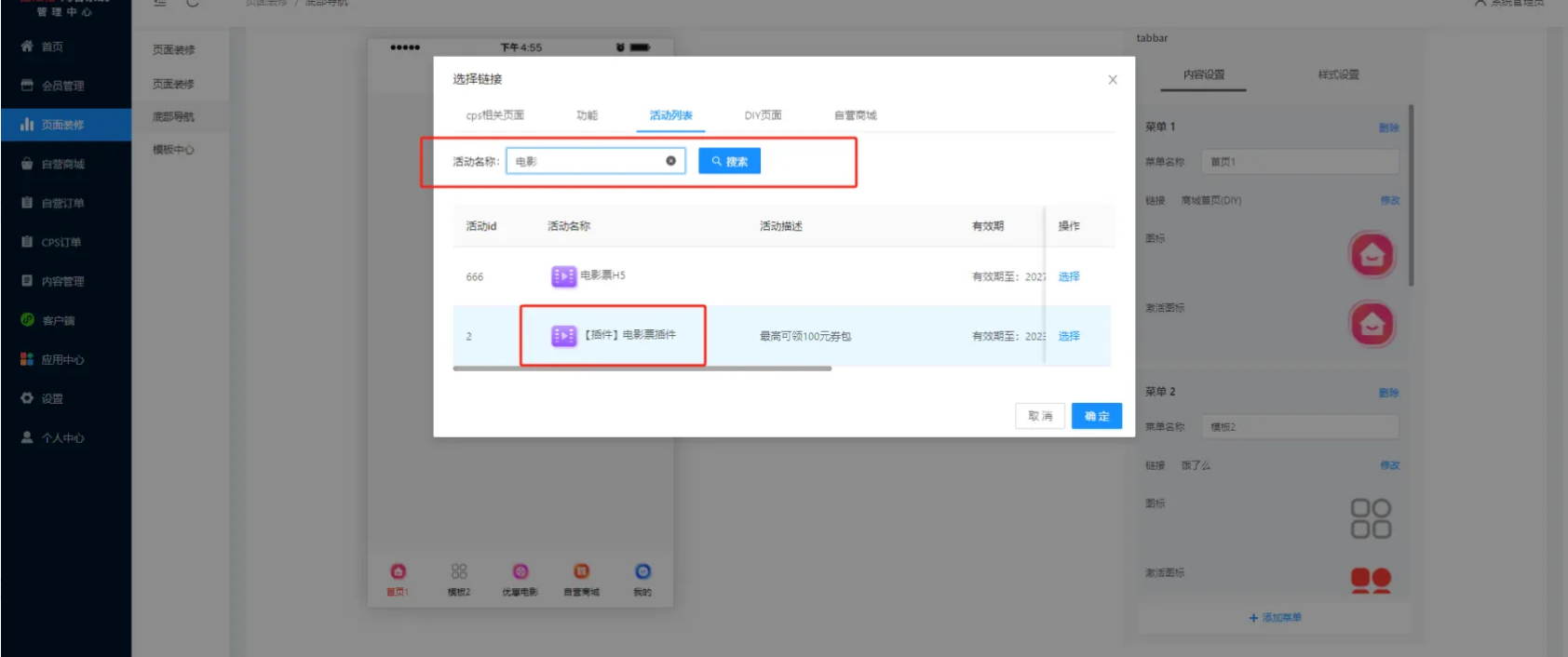Click the 有效期 column header
Screen dimensions: 1568x657
point(988,226)
